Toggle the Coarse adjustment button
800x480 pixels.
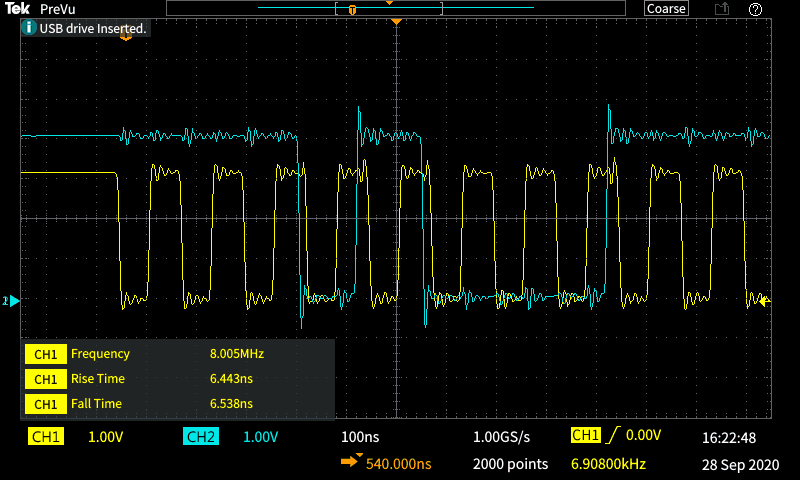(666, 9)
